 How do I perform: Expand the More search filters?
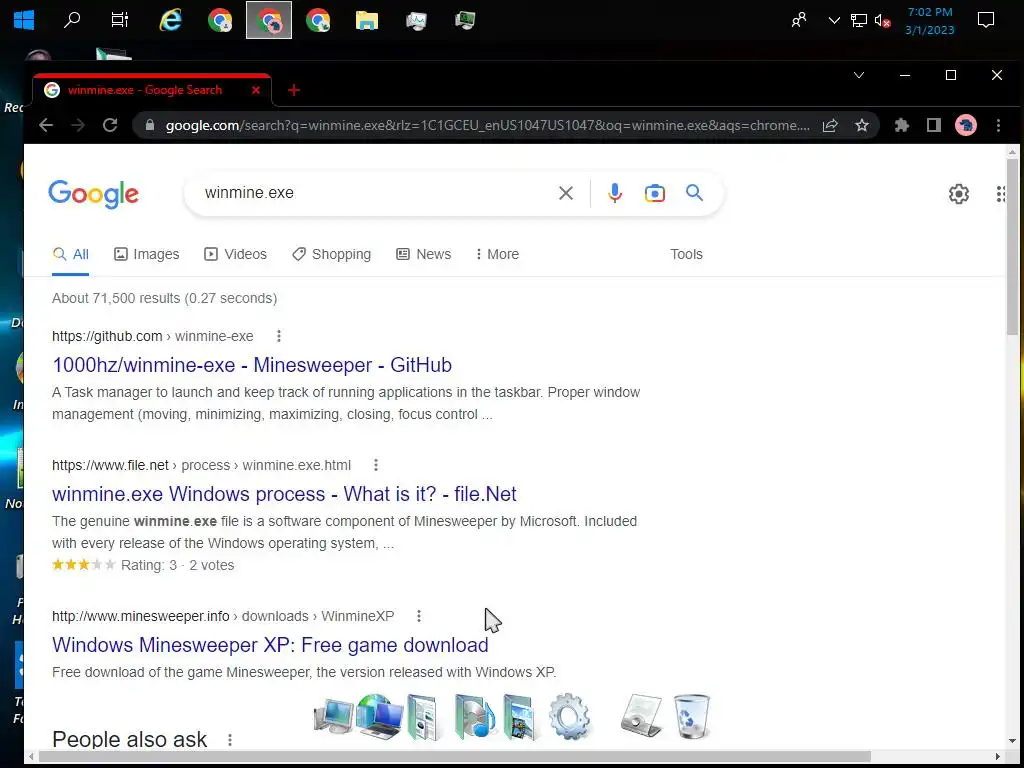pyautogui.click(x=498, y=254)
